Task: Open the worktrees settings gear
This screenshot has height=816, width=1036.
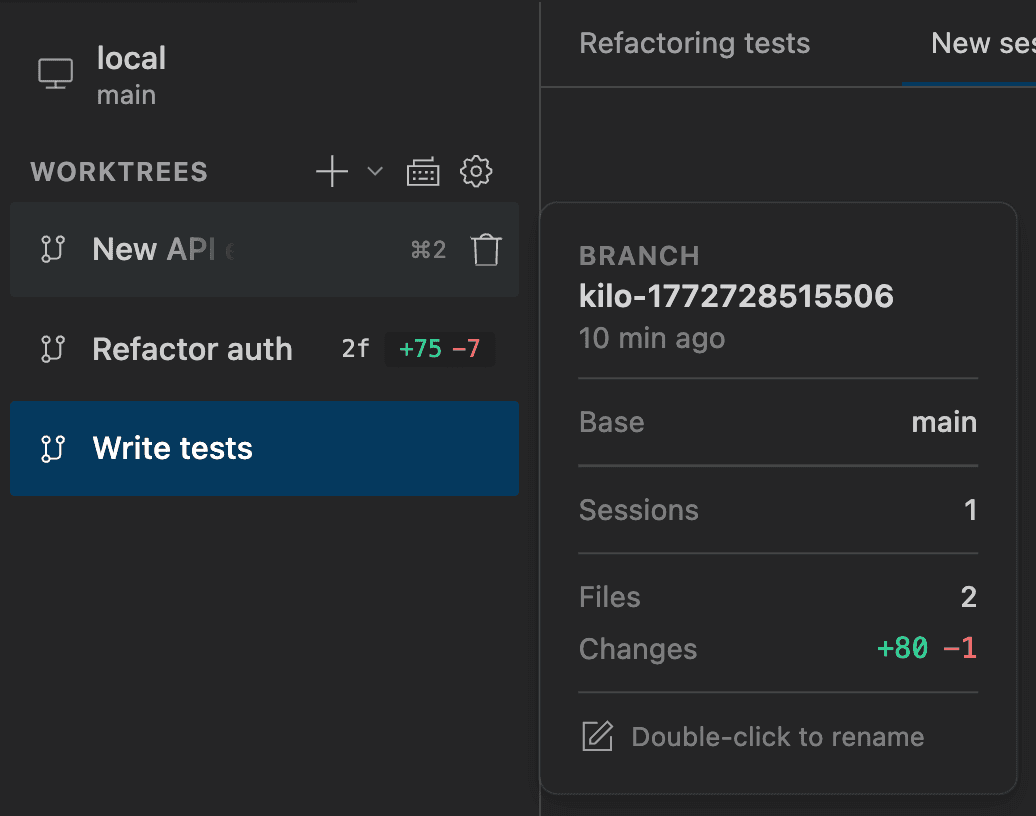Action: [477, 171]
